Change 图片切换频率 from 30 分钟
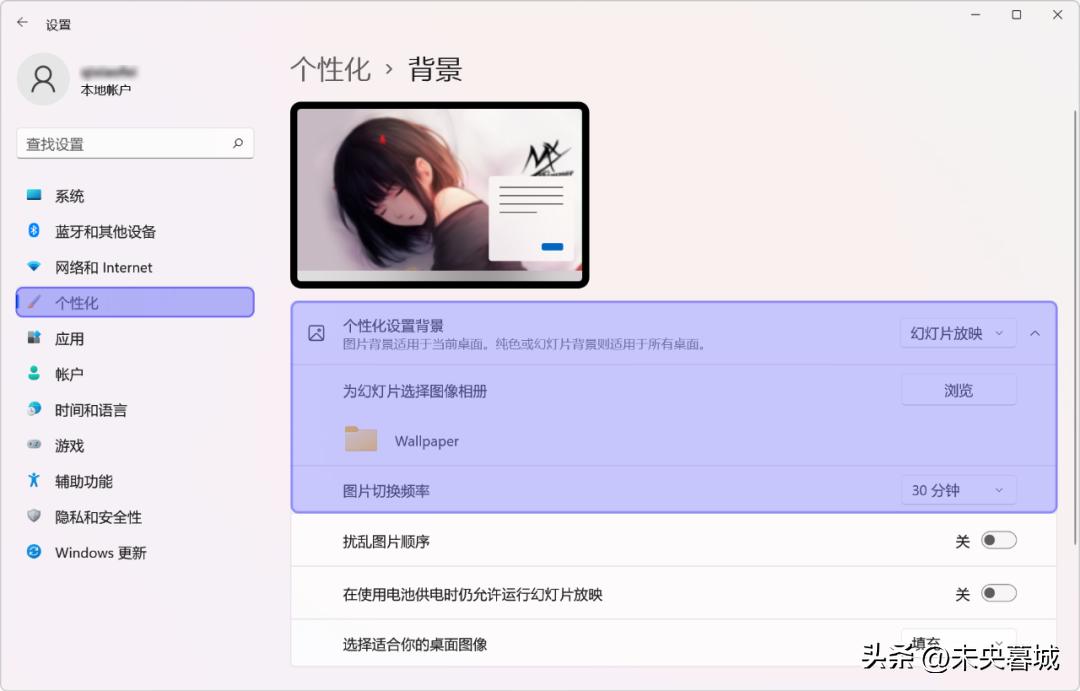Screen dimensions: 1080x691 pyautogui.click(x=957, y=490)
